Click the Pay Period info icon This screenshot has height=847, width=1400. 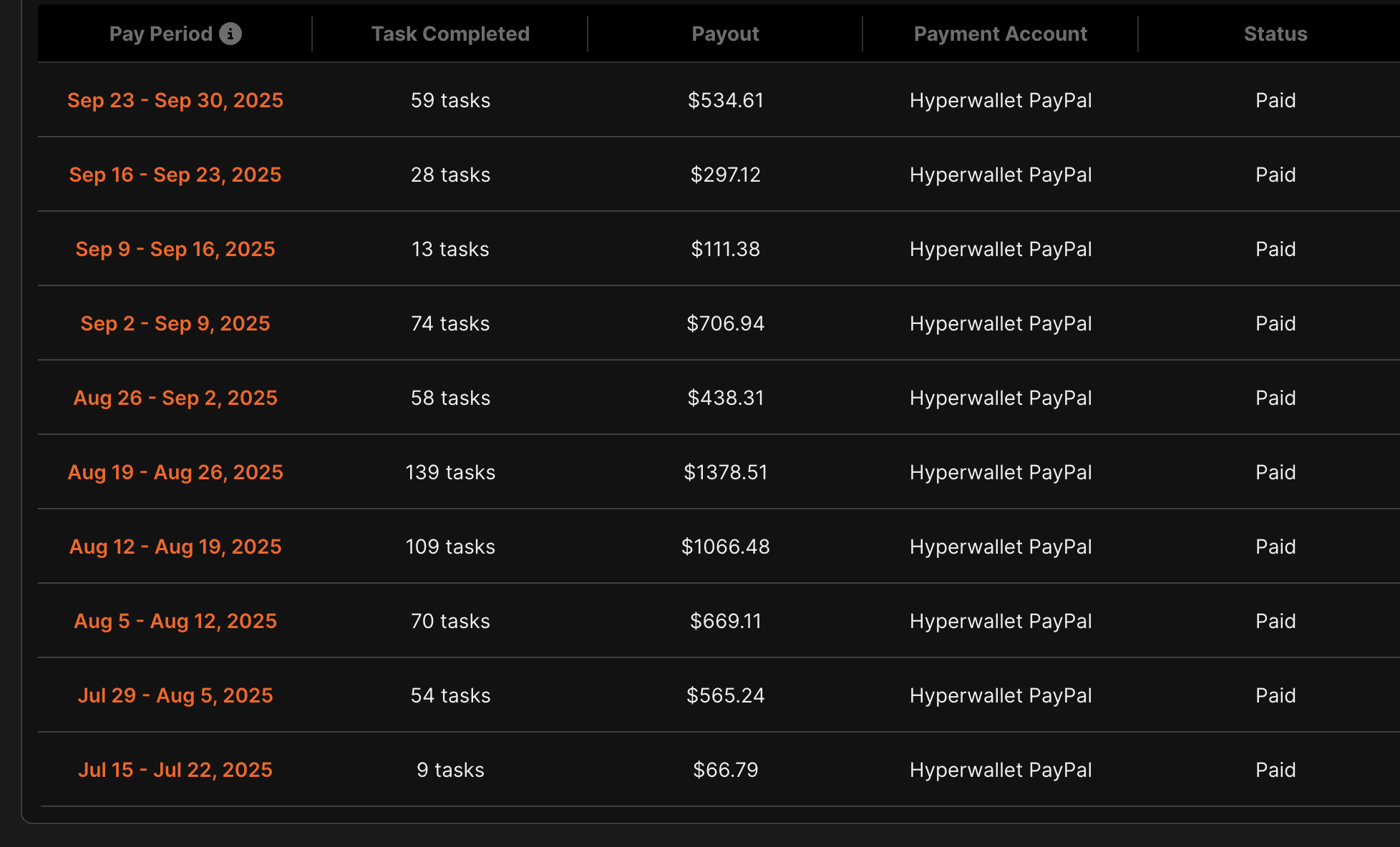coord(230,34)
